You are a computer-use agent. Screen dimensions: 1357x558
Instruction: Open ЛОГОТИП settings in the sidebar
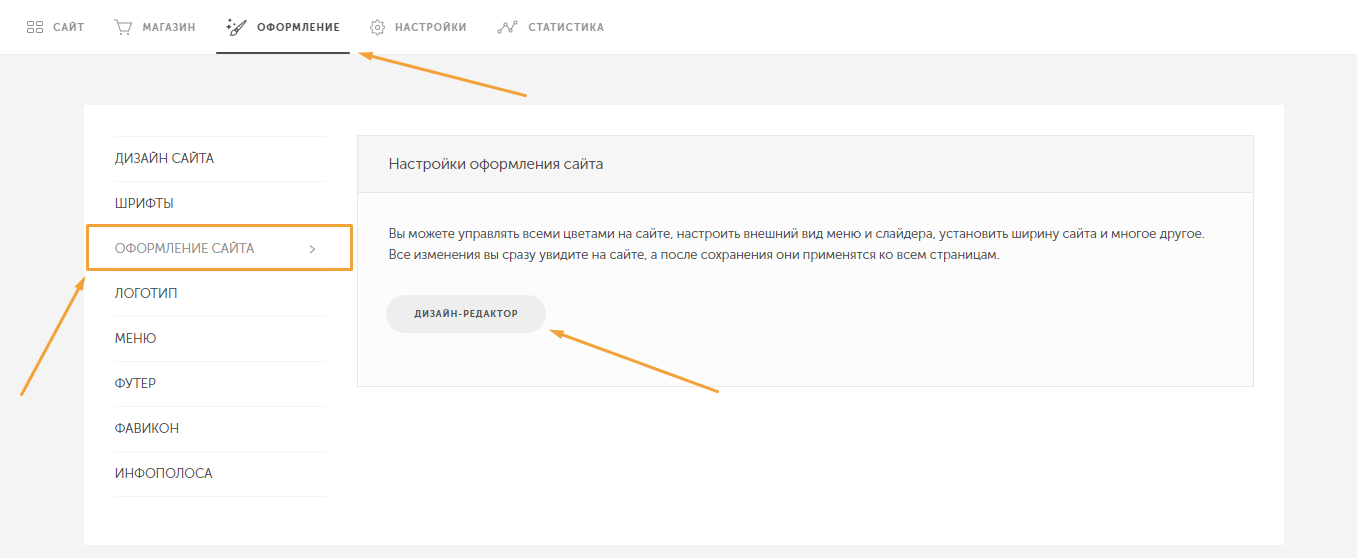146,293
